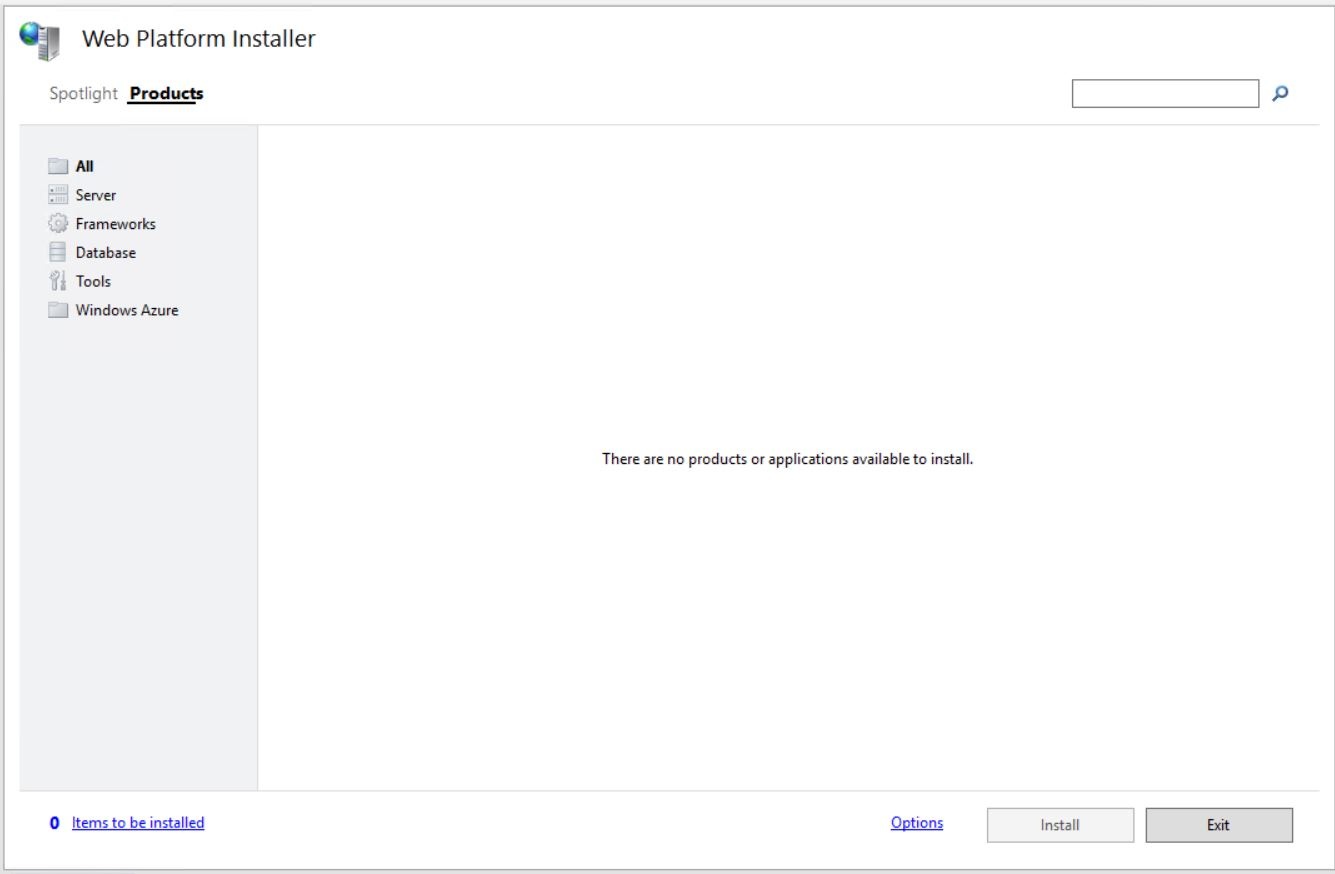
Task: Browse the Windows Azure category
Action: [x=127, y=310]
